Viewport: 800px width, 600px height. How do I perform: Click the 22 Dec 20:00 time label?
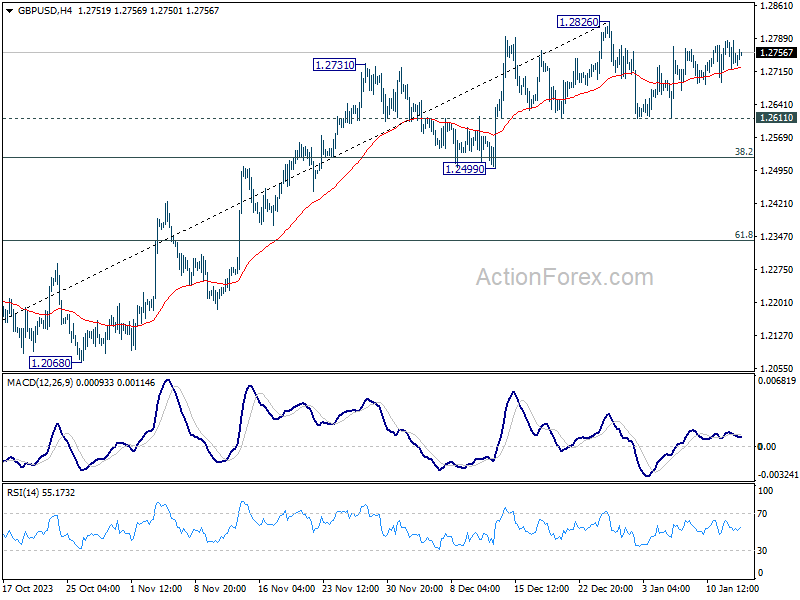coord(605,588)
